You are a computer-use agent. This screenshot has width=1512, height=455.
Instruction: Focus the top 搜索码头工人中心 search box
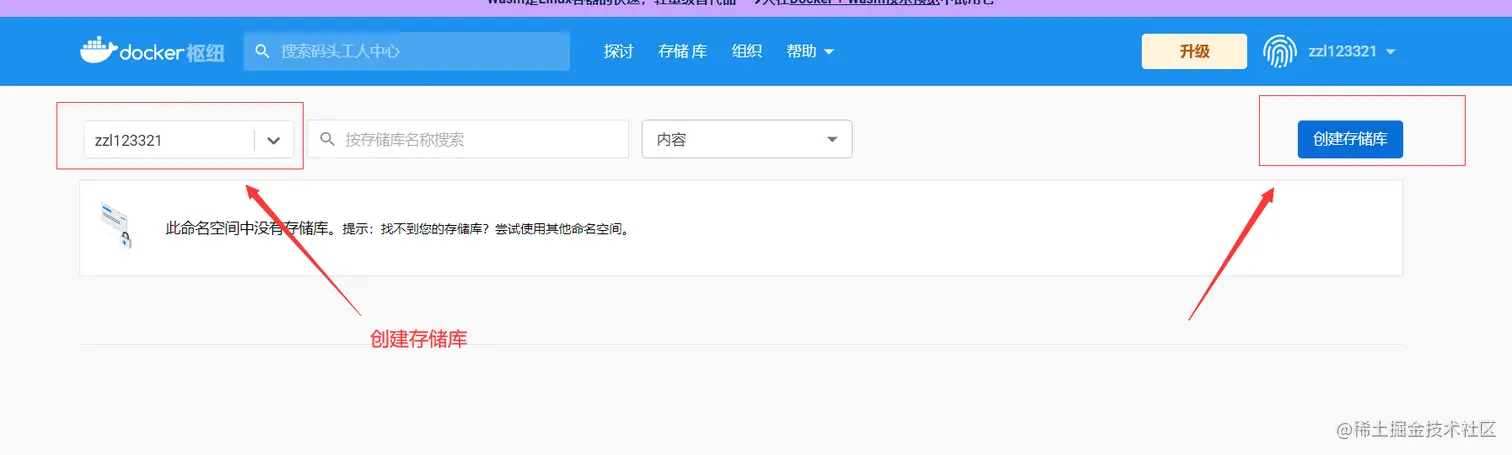[406, 51]
